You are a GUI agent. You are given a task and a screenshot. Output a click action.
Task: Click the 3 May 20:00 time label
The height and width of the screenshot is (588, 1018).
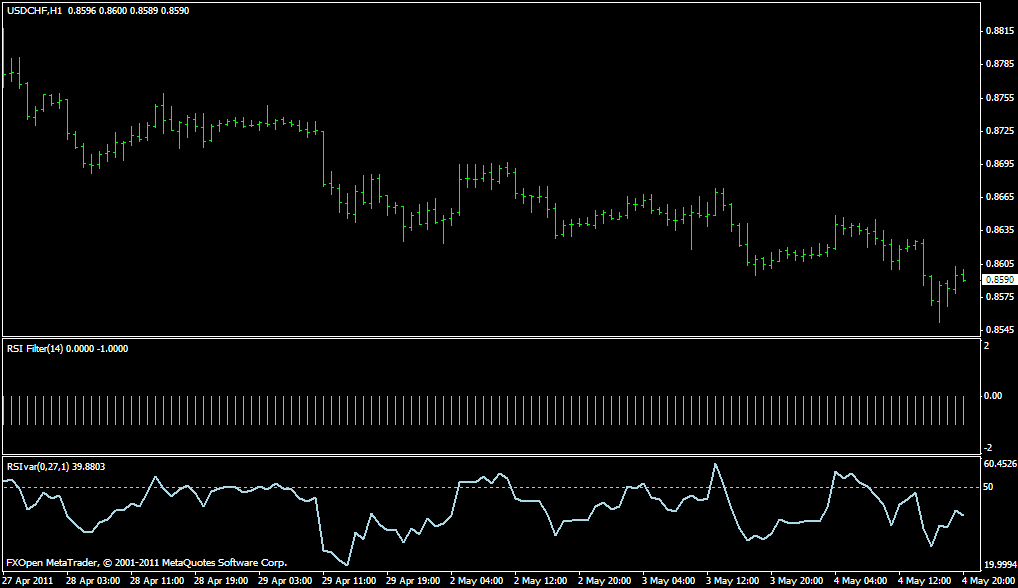pyautogui.click(x=797, y=580)
